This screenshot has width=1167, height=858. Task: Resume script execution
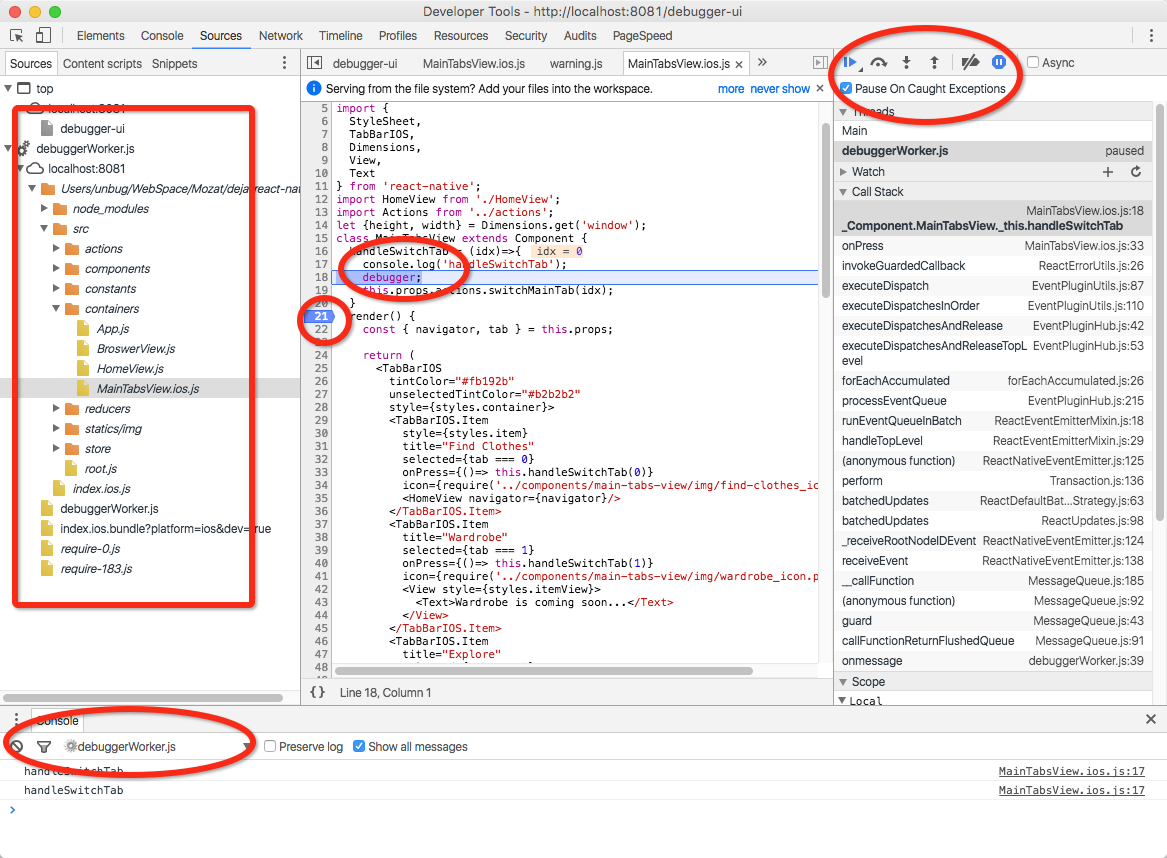pyautogui.click(x=850, y=63)
